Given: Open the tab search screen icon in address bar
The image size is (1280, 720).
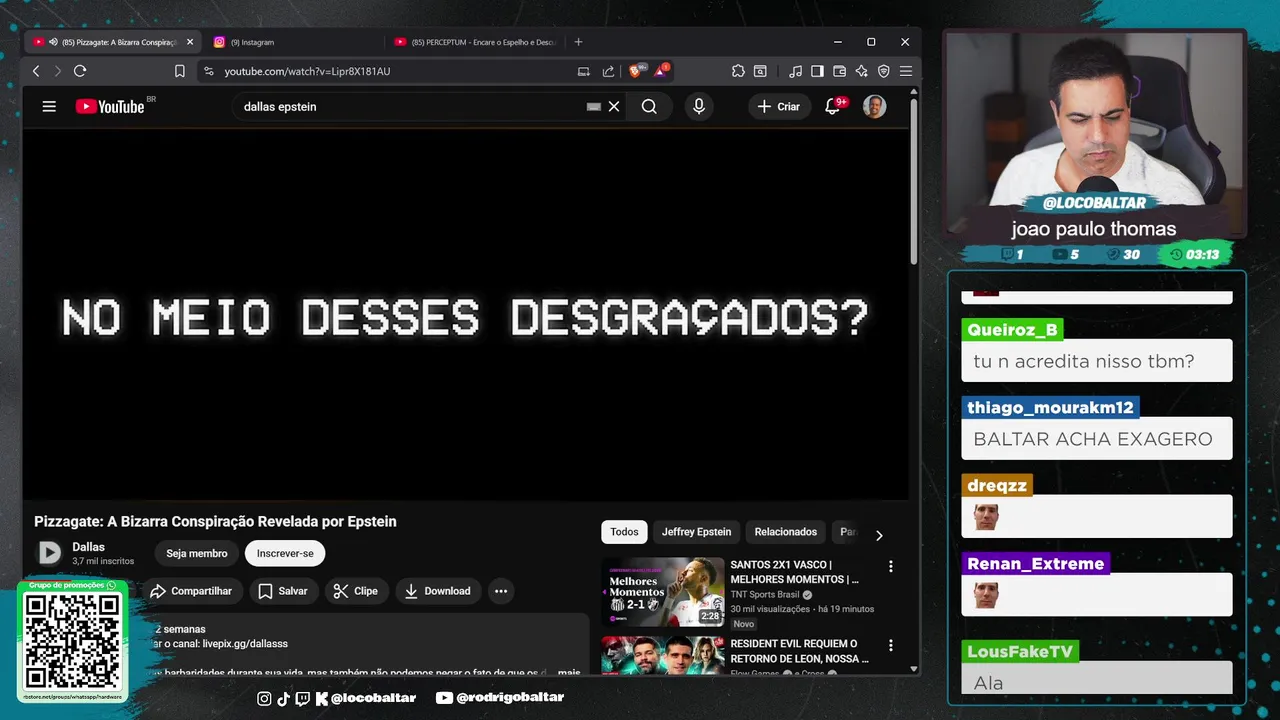Looking at the screenshot, I should click(x=584, y=71).
